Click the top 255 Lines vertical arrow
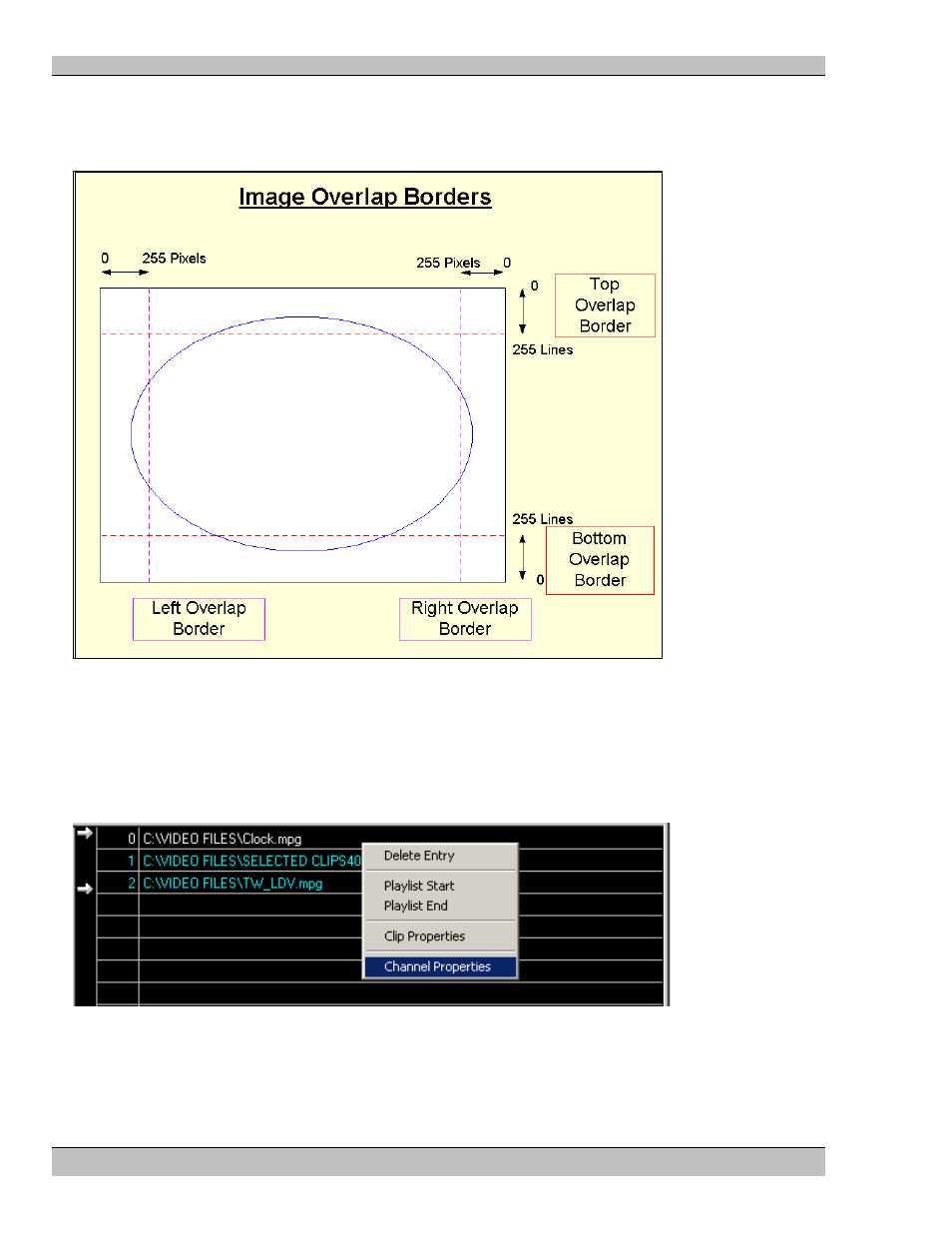The height and width of the screenshot is (1233, 952). point(522,310)
